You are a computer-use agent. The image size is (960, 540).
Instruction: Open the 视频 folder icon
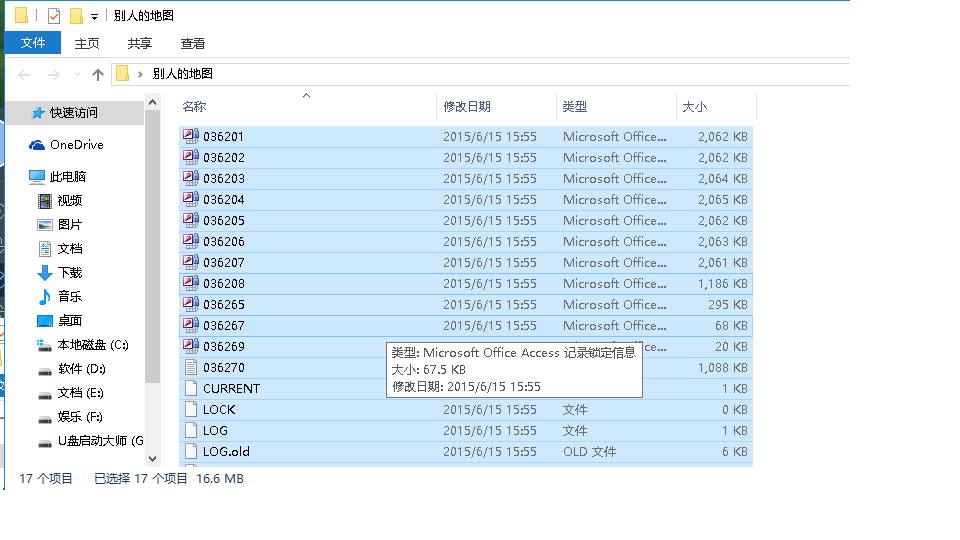tap(45, 201)
